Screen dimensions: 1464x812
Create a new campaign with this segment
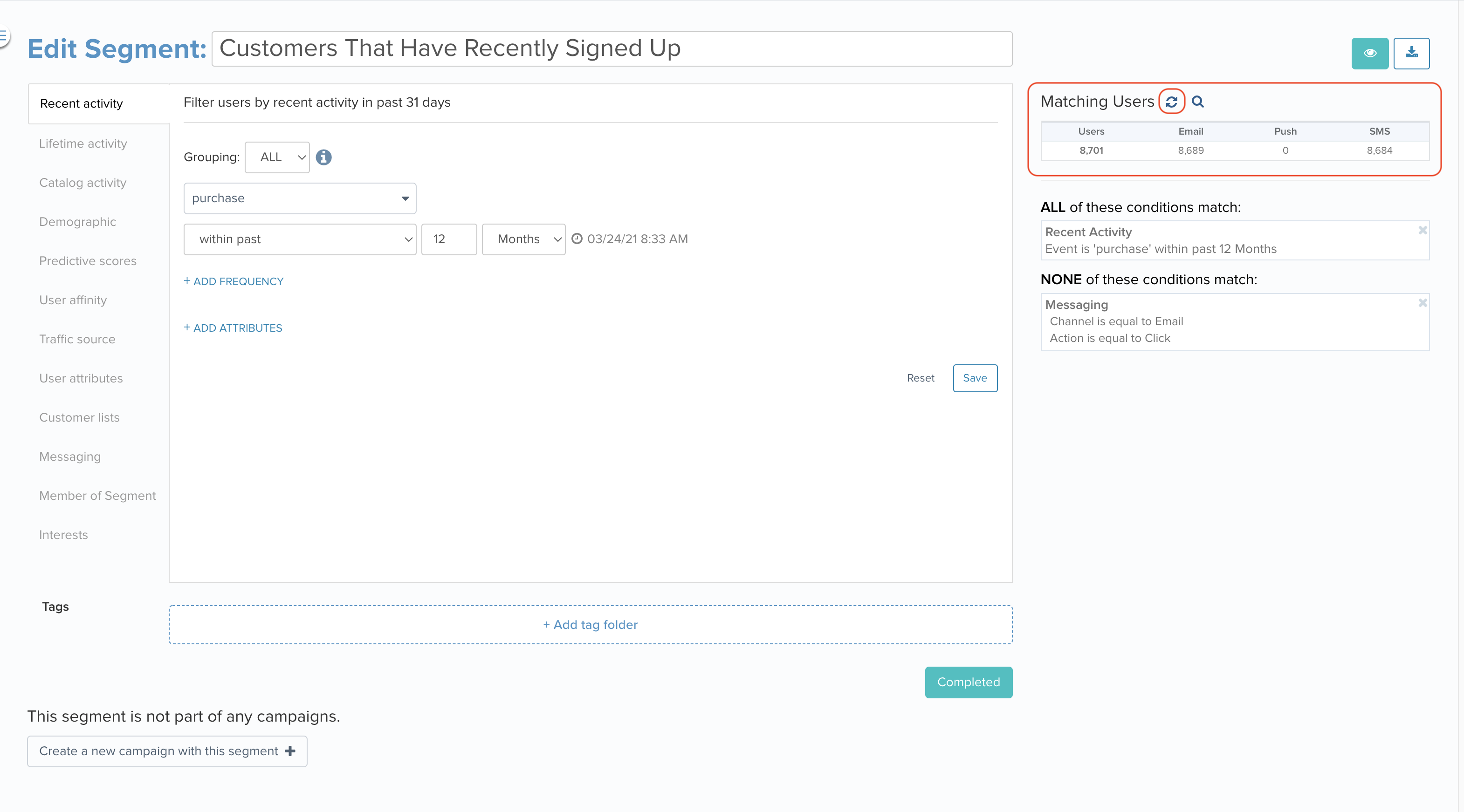tap(167, 751)
